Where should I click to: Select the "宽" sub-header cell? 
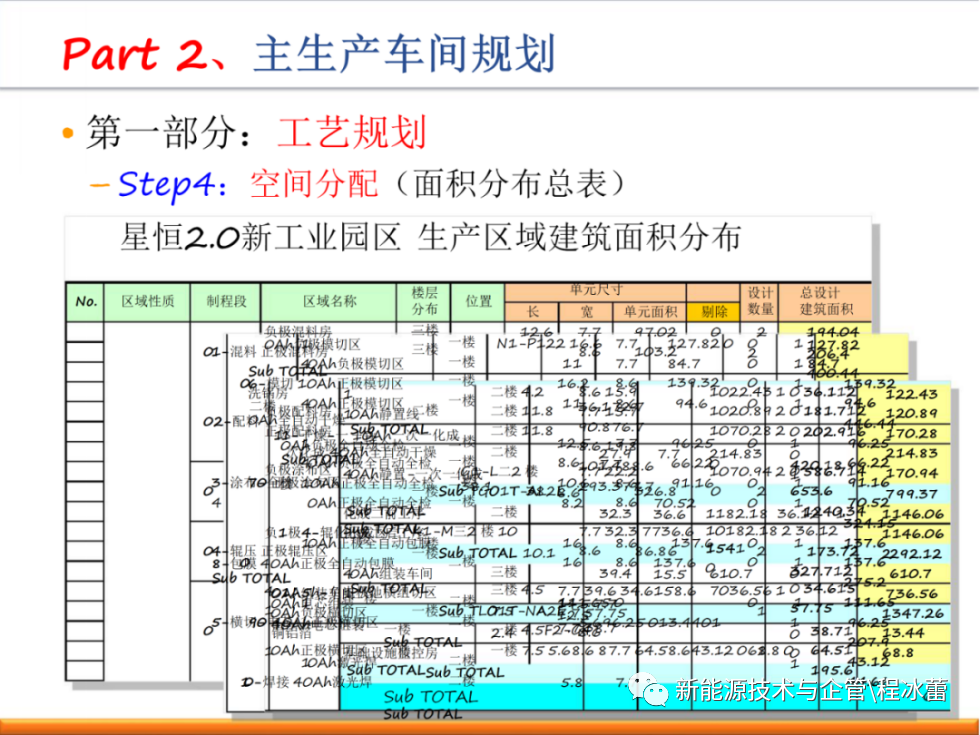(586, 312)
